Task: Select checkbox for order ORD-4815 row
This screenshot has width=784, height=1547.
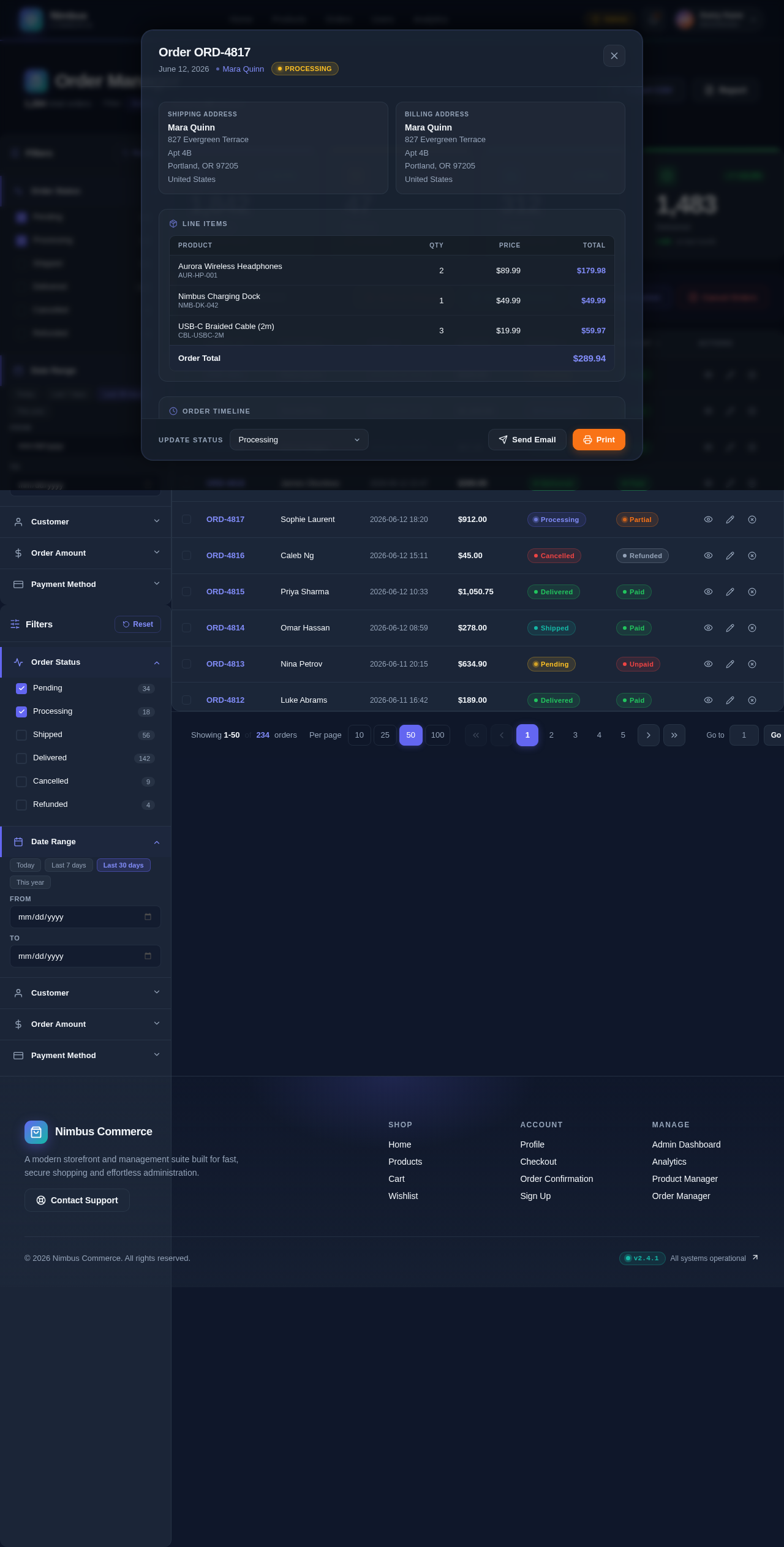Action: (187, 592)
